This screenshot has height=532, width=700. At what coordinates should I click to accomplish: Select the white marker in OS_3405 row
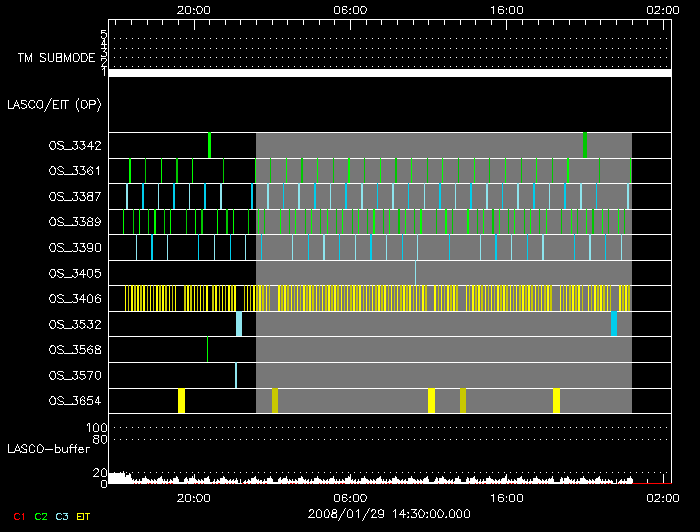click(415, 272)
